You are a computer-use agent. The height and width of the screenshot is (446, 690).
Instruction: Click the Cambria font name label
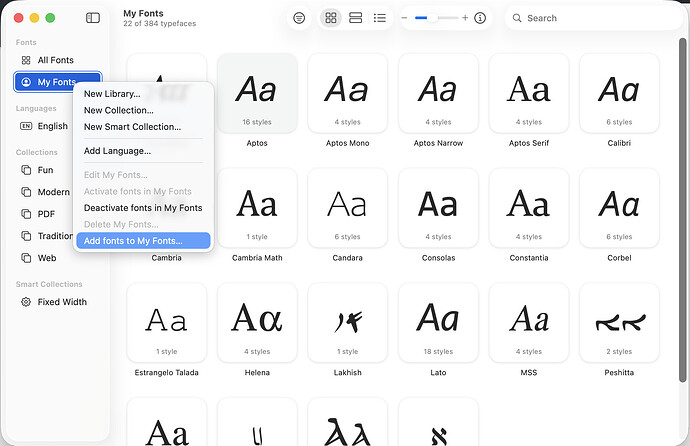[166, 258]
